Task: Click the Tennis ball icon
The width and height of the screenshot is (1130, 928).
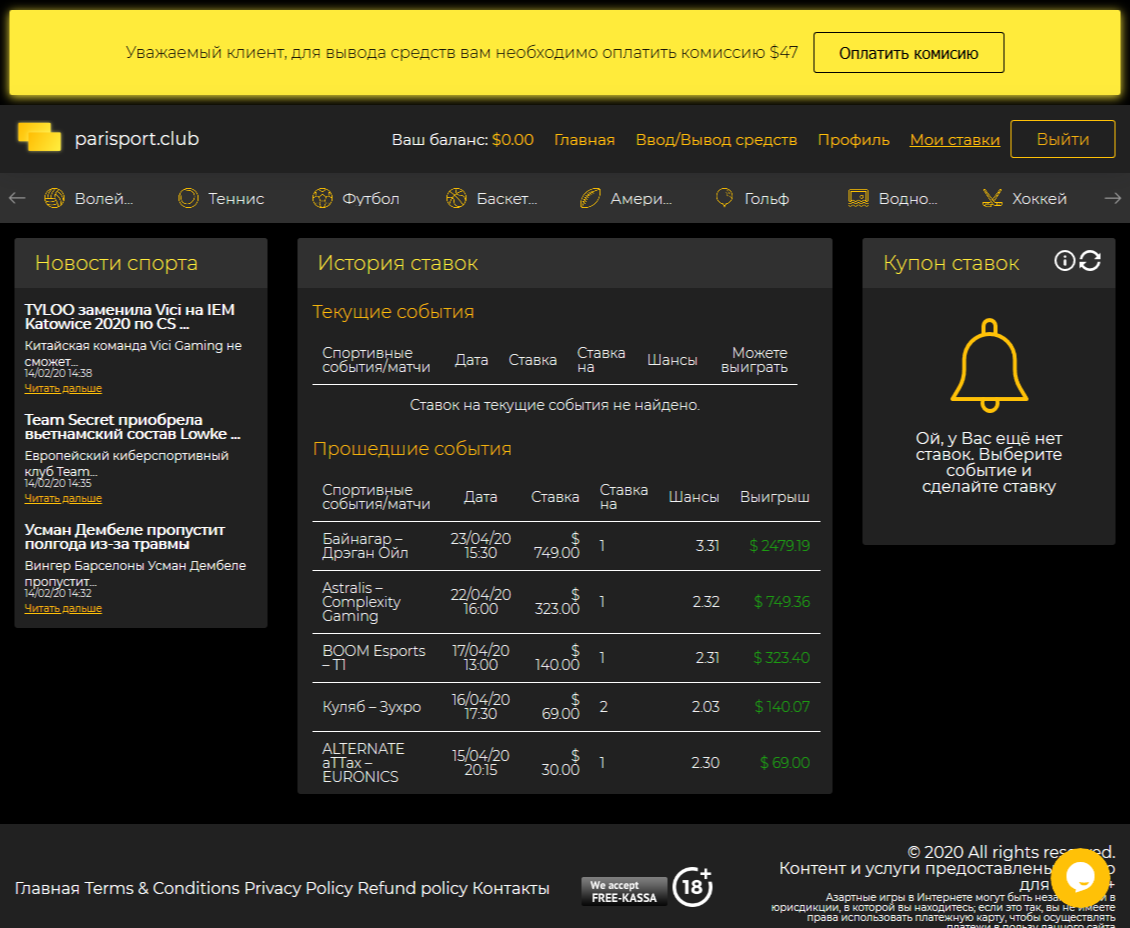Action: [x=188, y=197]
